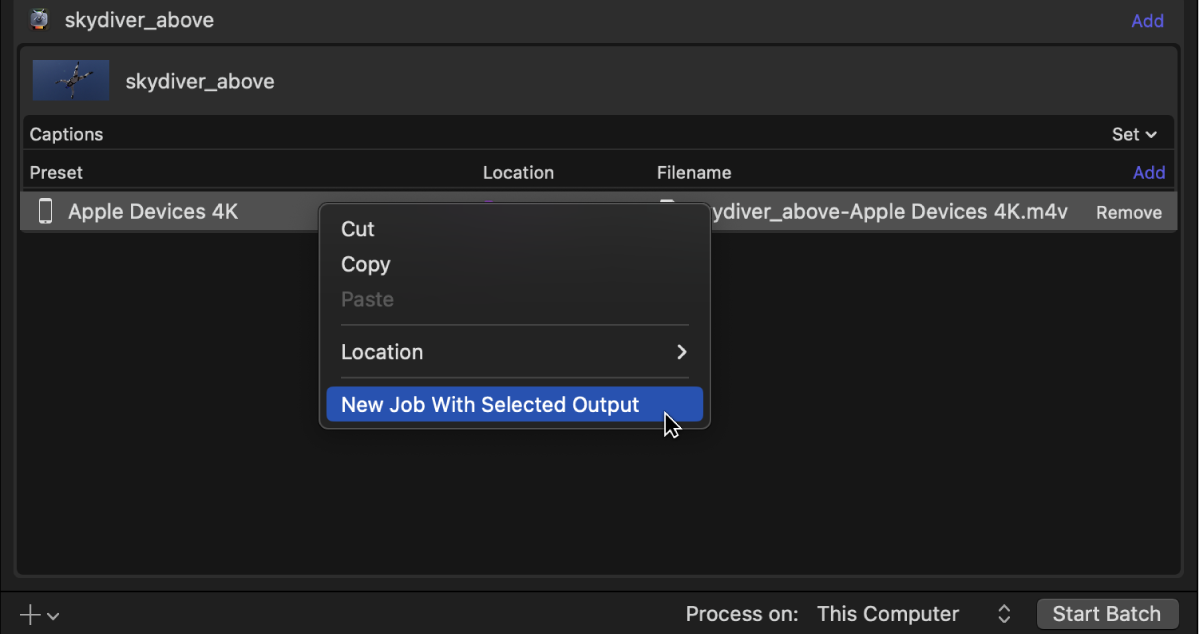
Task: Click the skydiver_above video thumbnail
Action: (x=70, y=80)
